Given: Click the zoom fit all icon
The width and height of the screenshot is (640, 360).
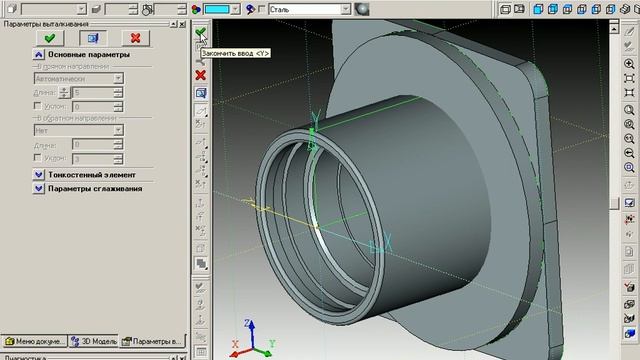Looking at the screenshot, I should [629, 93].
